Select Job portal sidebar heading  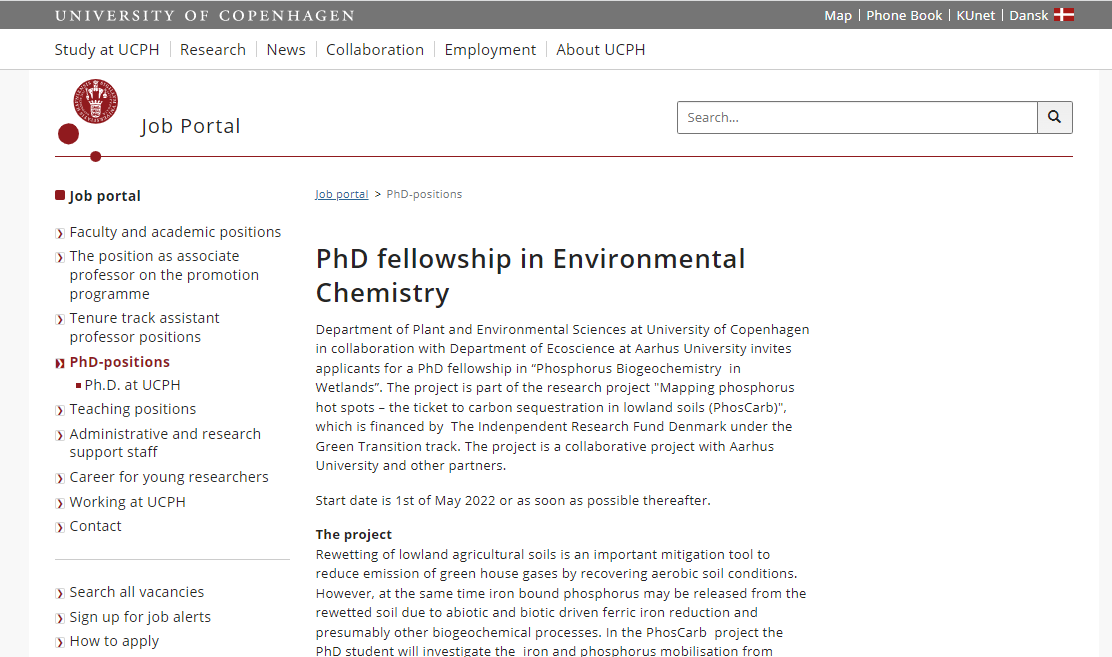click(105, 196)
